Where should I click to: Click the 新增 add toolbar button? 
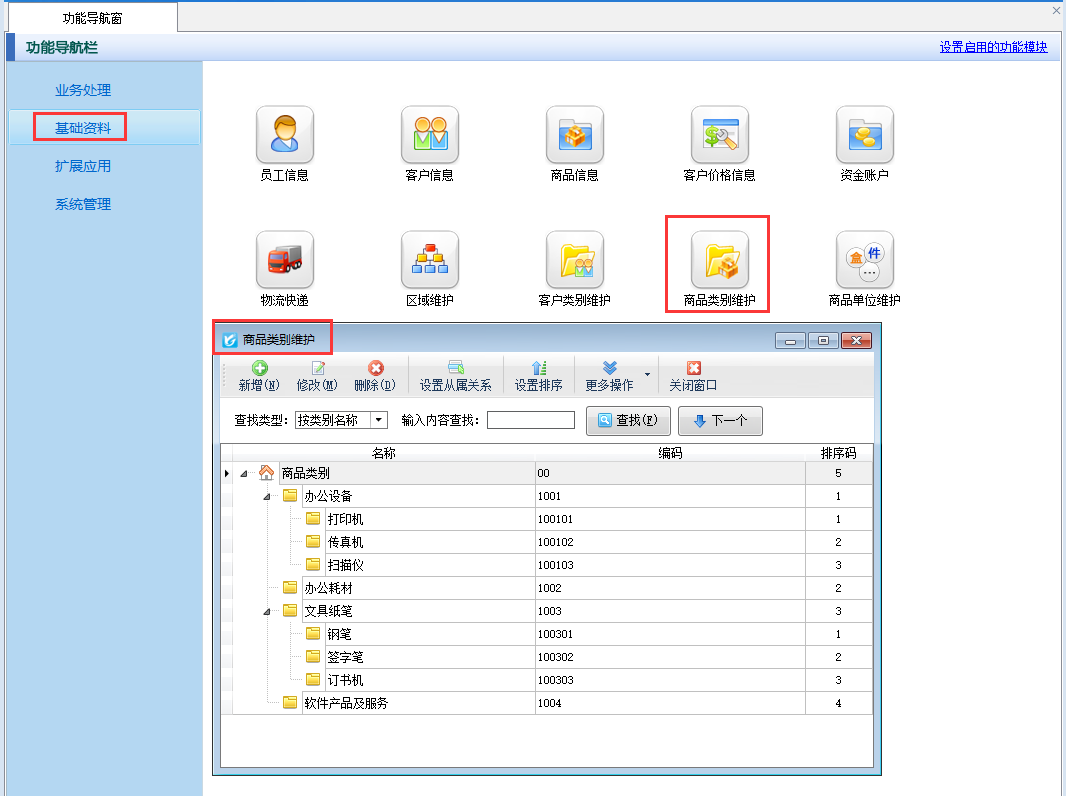[x=259, y=376]
